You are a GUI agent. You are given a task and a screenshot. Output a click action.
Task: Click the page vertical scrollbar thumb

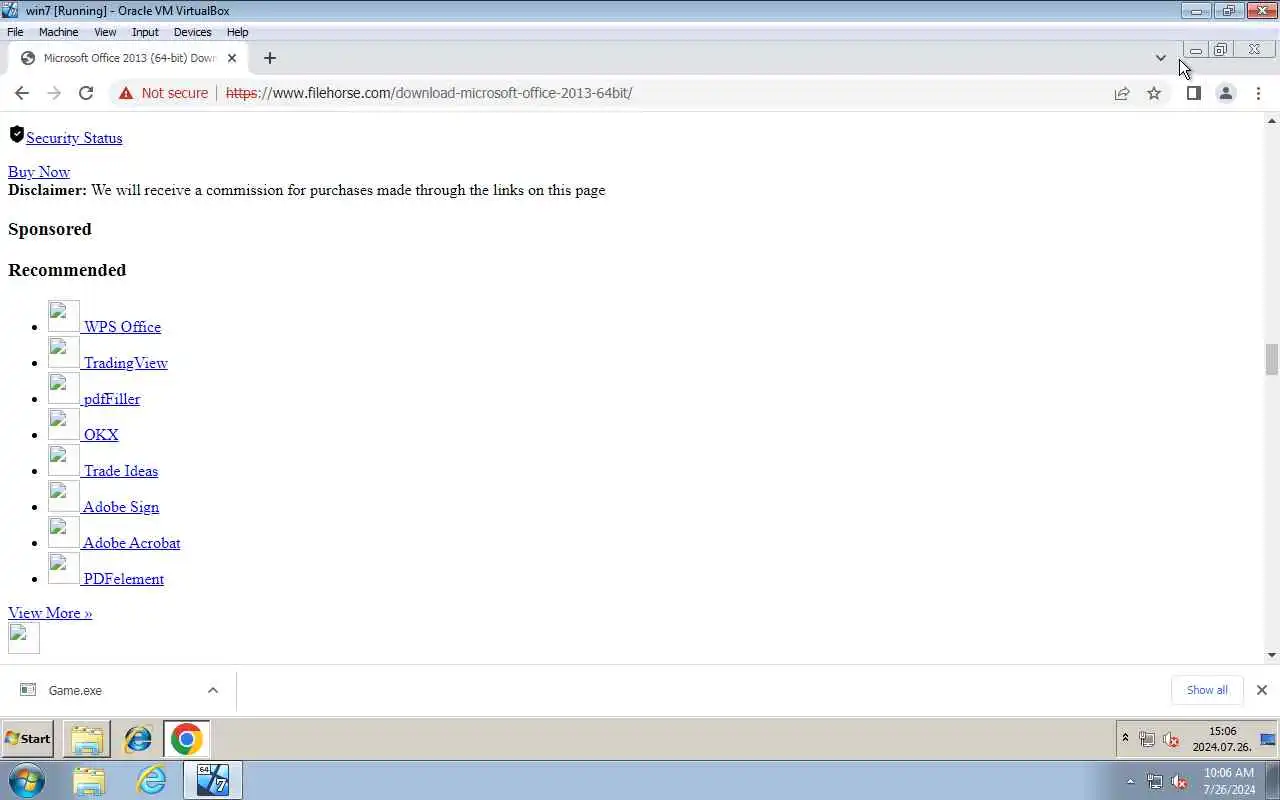coord(1271,359)
